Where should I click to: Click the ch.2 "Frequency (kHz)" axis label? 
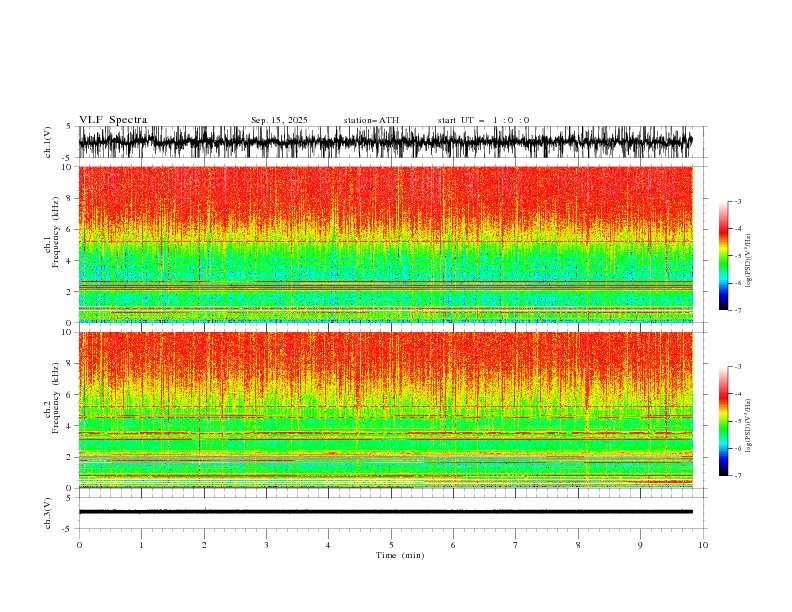click(x=56, y=397)
